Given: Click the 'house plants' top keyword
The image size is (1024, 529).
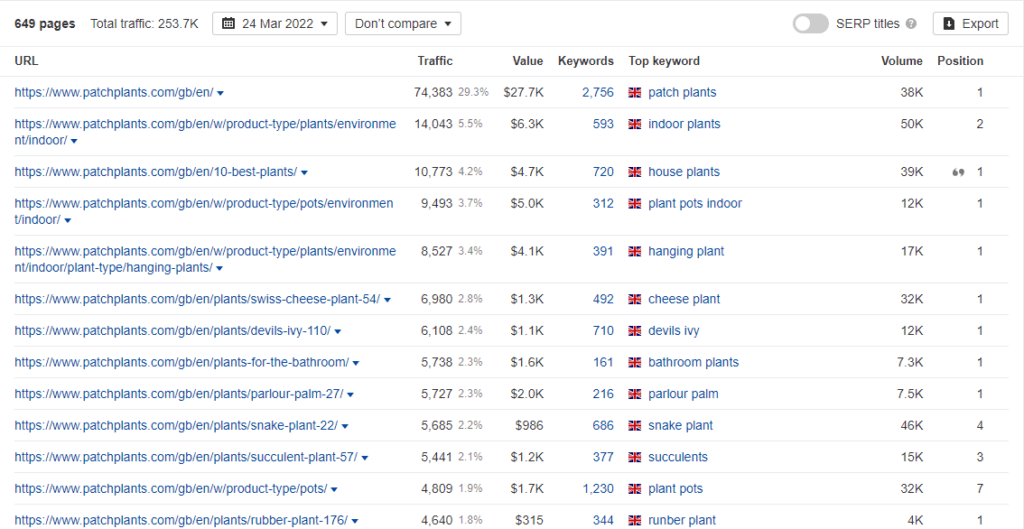Looking at the screenshot, I should point(684,172).
